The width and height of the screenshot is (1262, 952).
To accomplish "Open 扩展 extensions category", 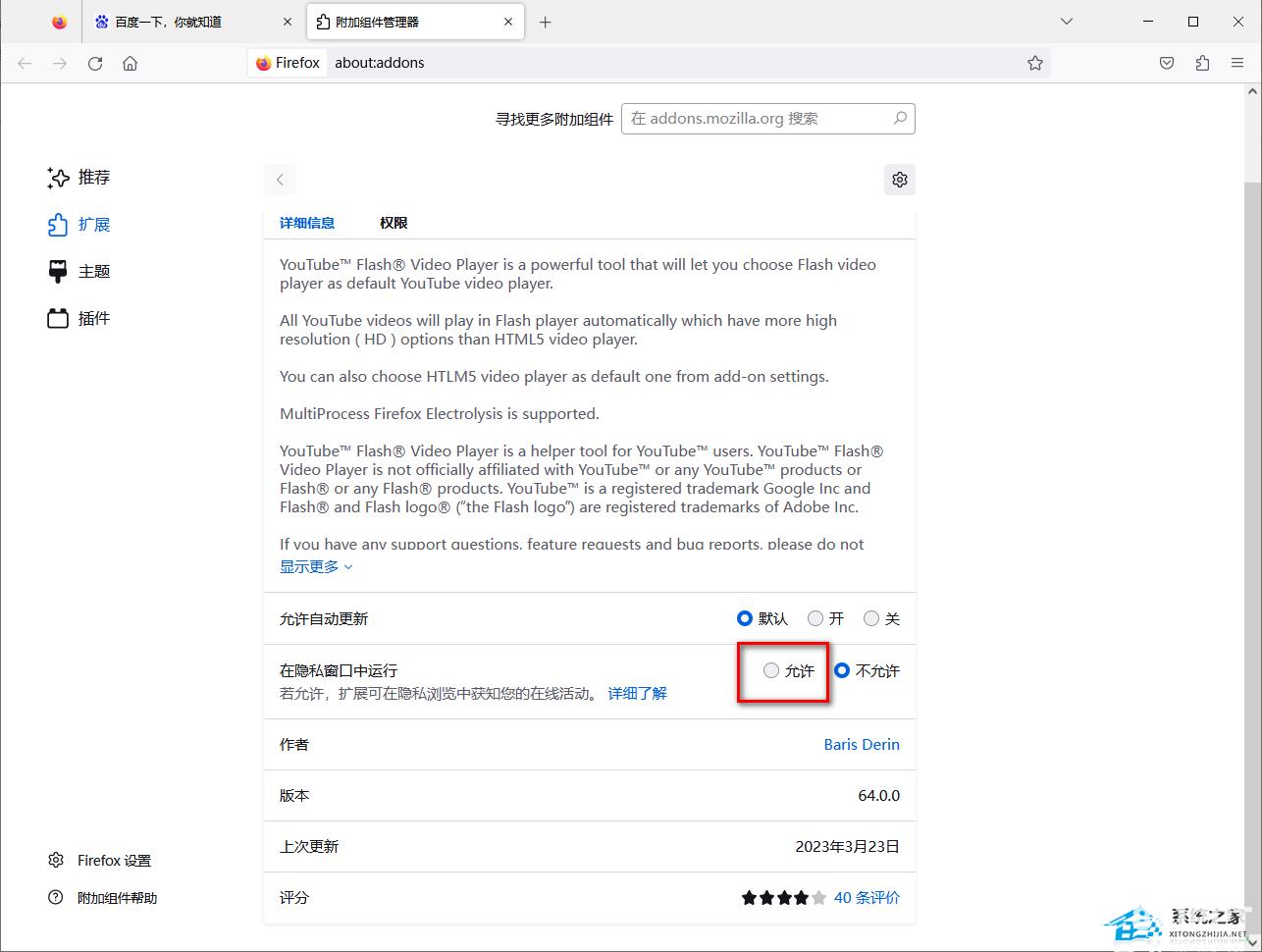I will 79,225.
